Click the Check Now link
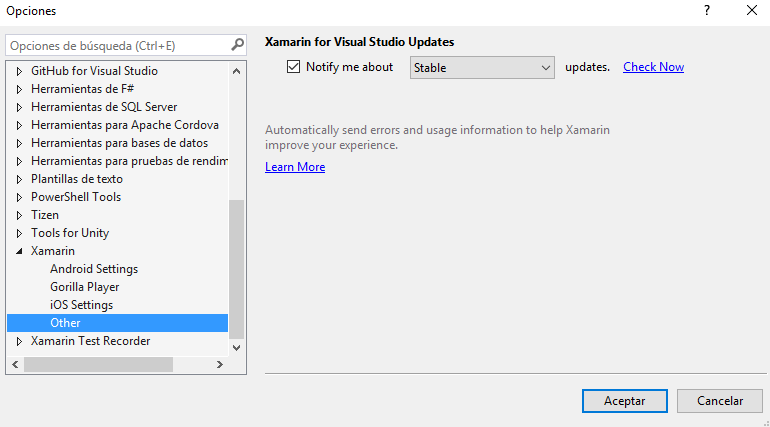Image resolution: width=770 pixels, height=427 pixels. (x=653, y=67)
